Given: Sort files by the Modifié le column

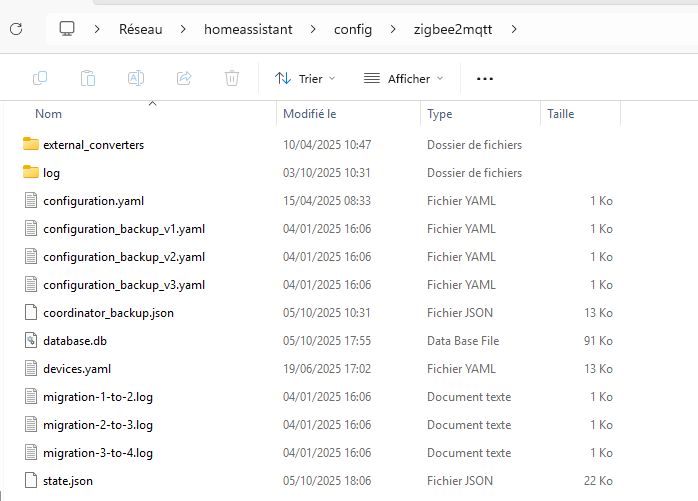Looking at the screenshot, I should point(310,114).
